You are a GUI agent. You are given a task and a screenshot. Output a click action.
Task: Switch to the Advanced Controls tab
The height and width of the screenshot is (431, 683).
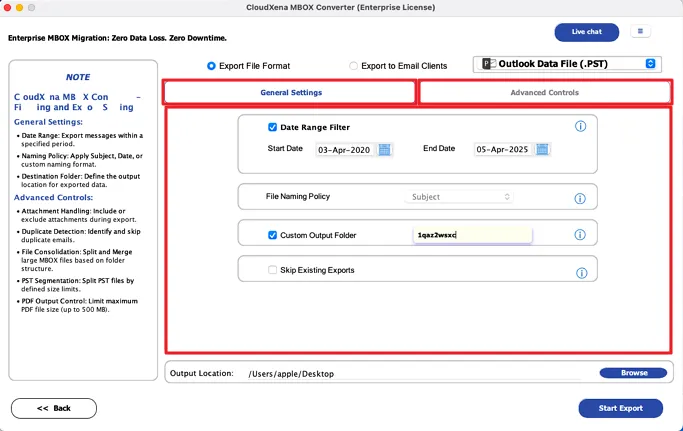click(x=544, y=92)
